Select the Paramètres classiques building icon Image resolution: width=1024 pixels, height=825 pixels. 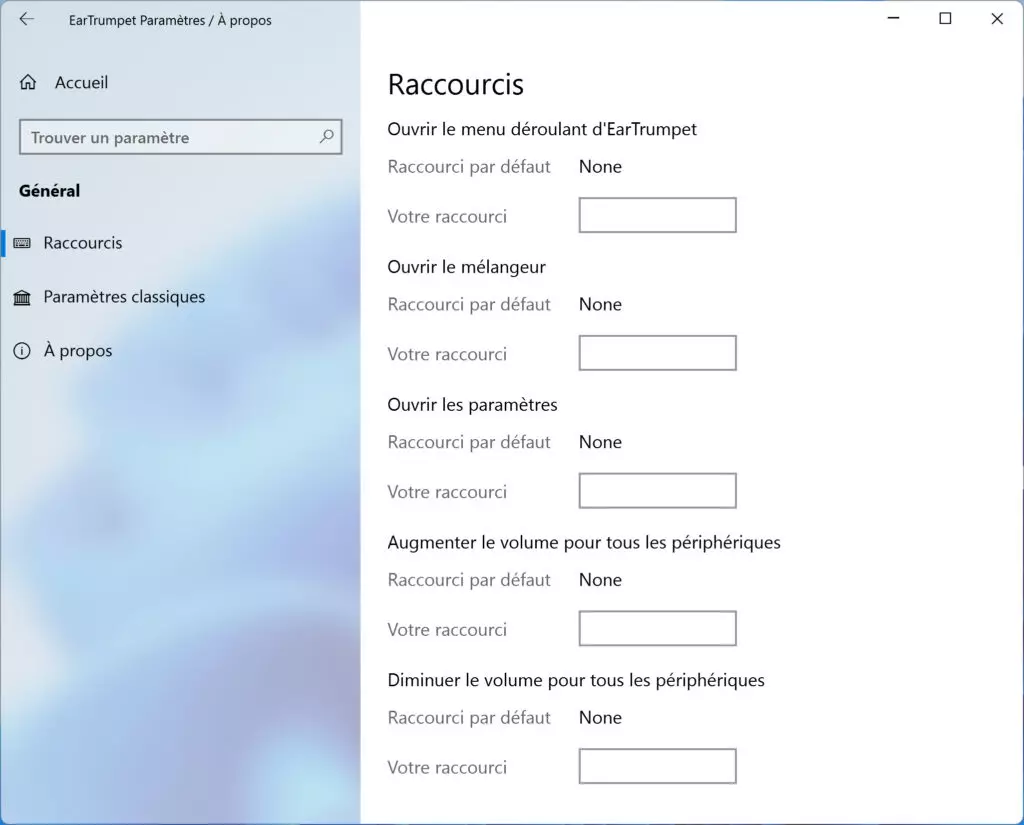22,297
